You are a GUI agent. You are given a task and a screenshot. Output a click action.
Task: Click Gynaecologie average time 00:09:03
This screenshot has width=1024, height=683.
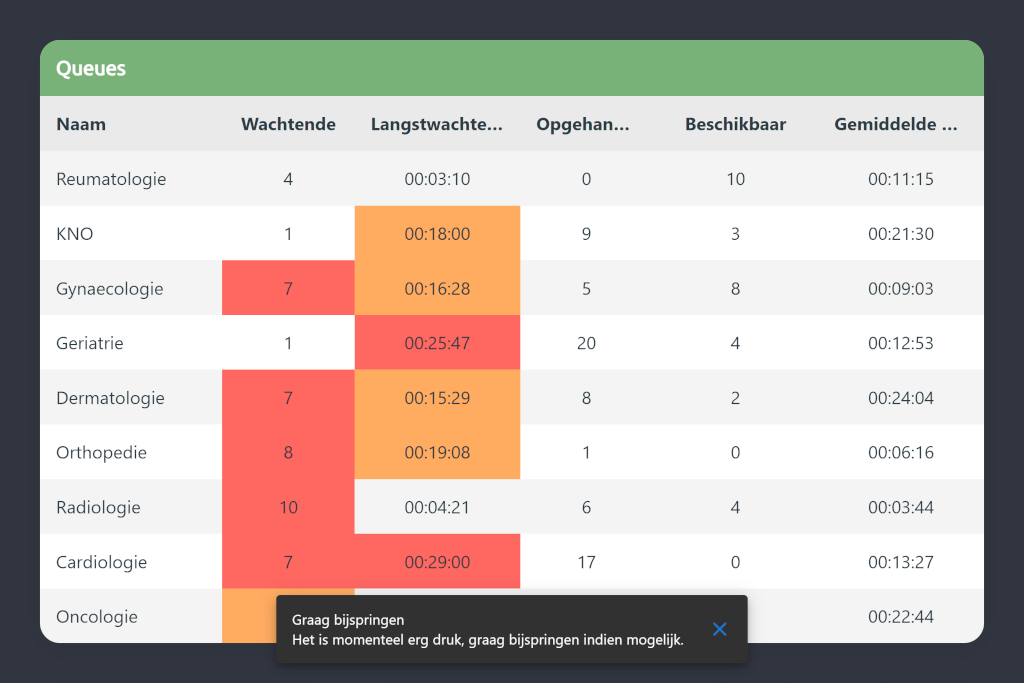[x=901, y=289]
